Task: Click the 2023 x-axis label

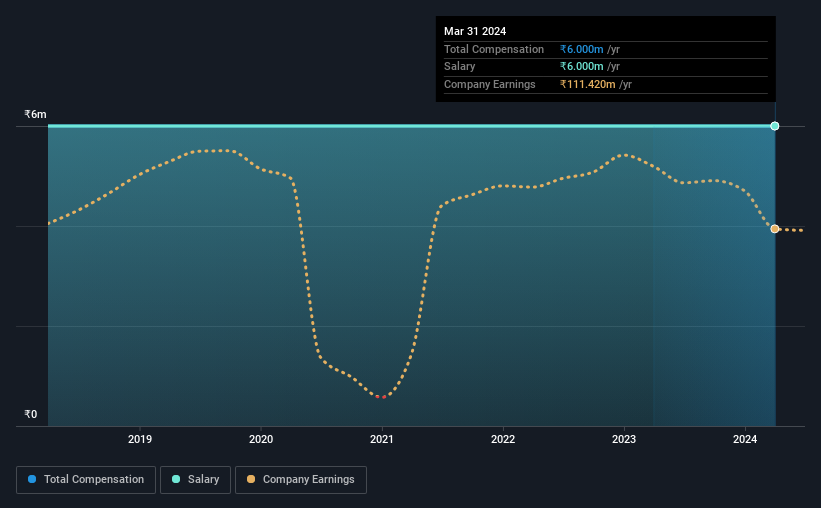Action: 624,439
